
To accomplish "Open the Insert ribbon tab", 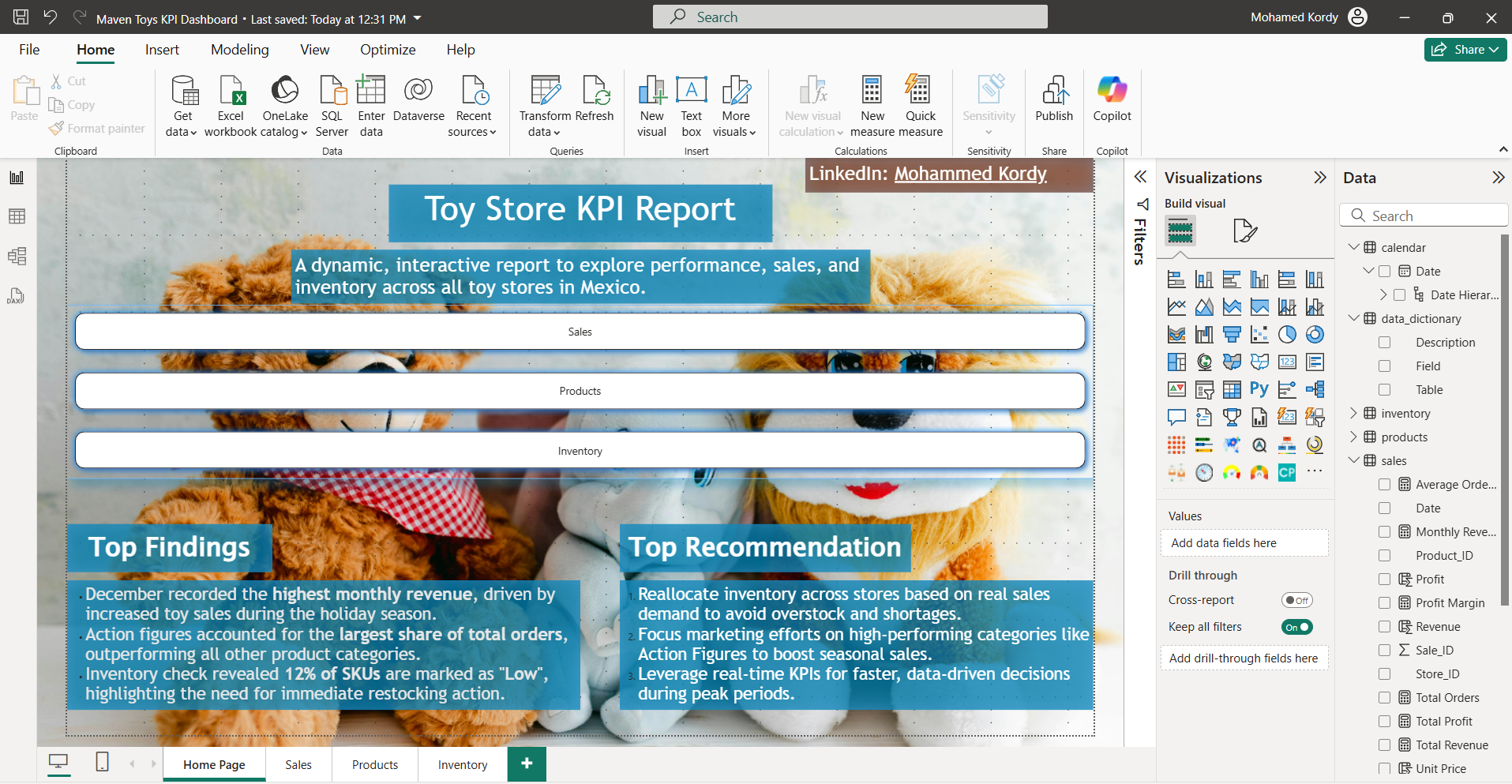I will pos(162,50).
